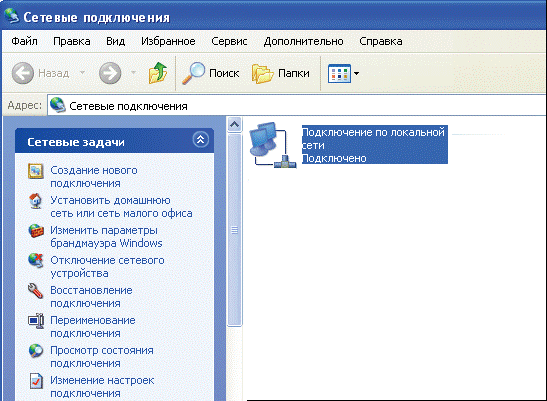Click the disable network device icon
The image size is (547, 401).
tap(36, 260)
